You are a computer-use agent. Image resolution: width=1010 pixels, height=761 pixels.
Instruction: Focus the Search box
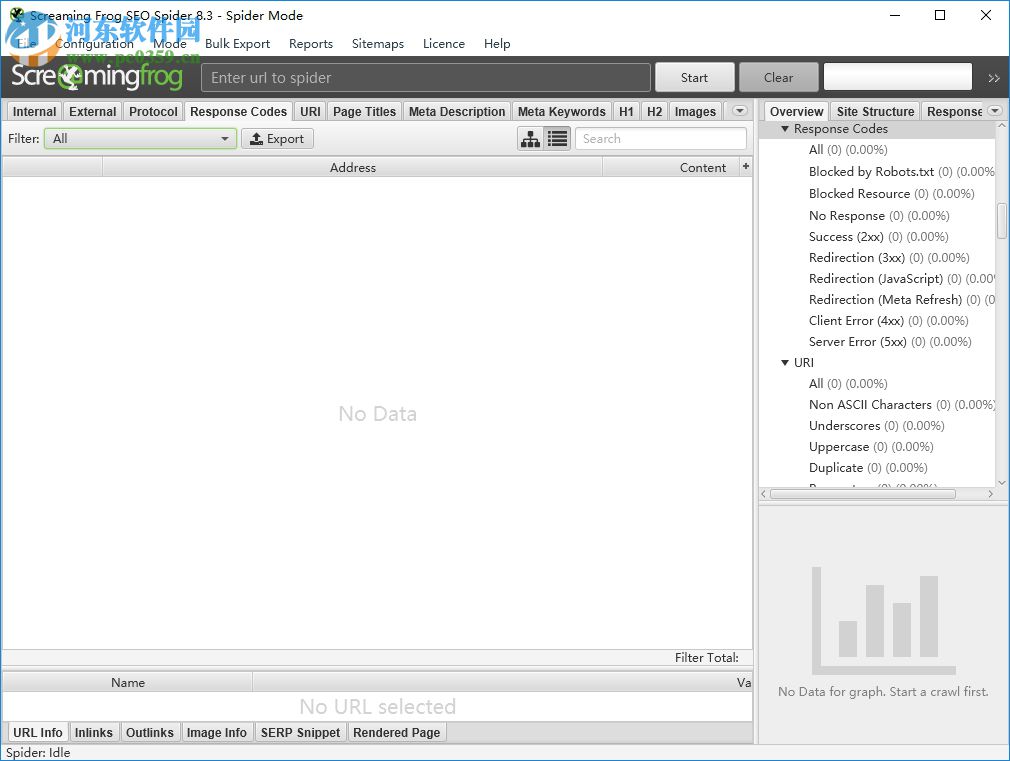[x=660, y=139]
